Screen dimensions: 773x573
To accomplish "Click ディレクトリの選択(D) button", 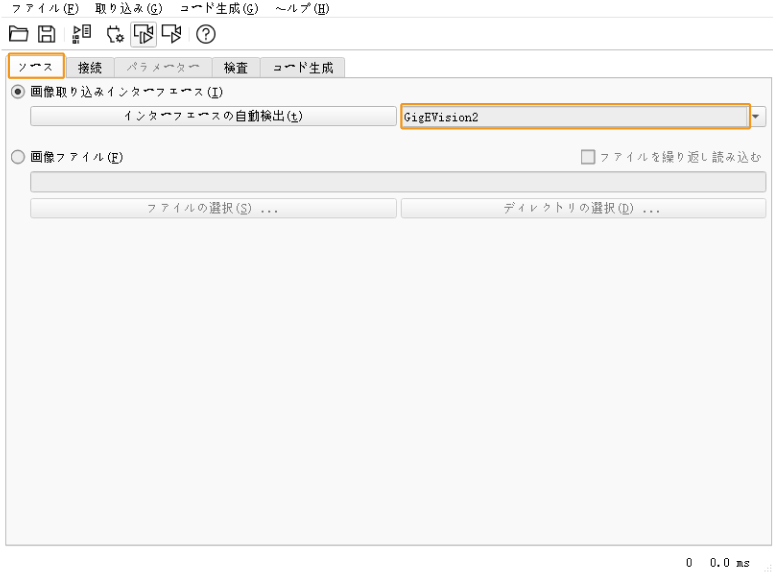I will coord(583,208).
